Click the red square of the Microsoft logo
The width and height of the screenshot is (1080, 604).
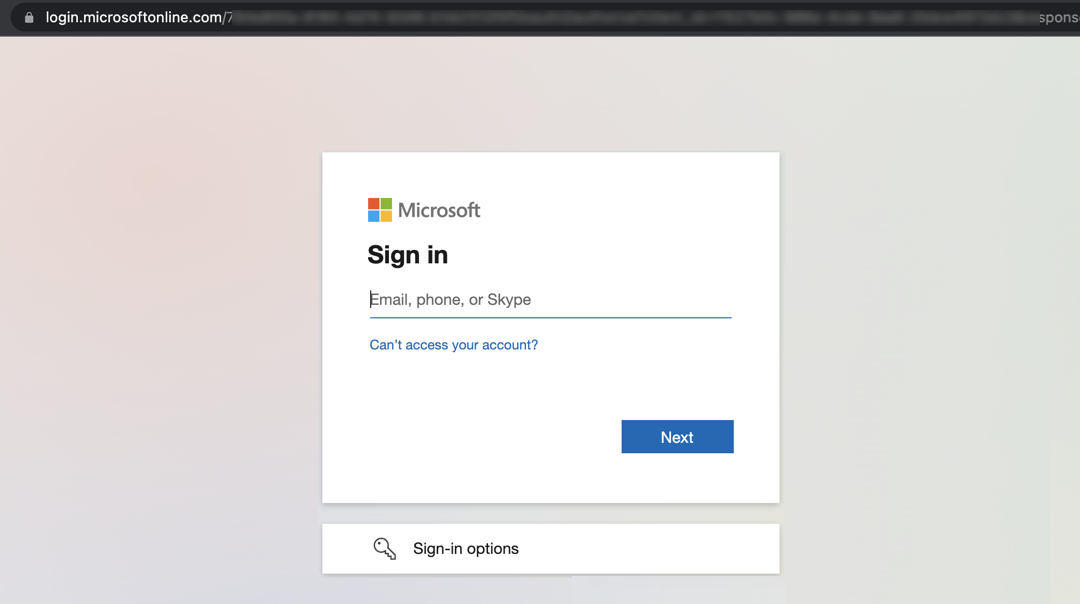(373, 204)
